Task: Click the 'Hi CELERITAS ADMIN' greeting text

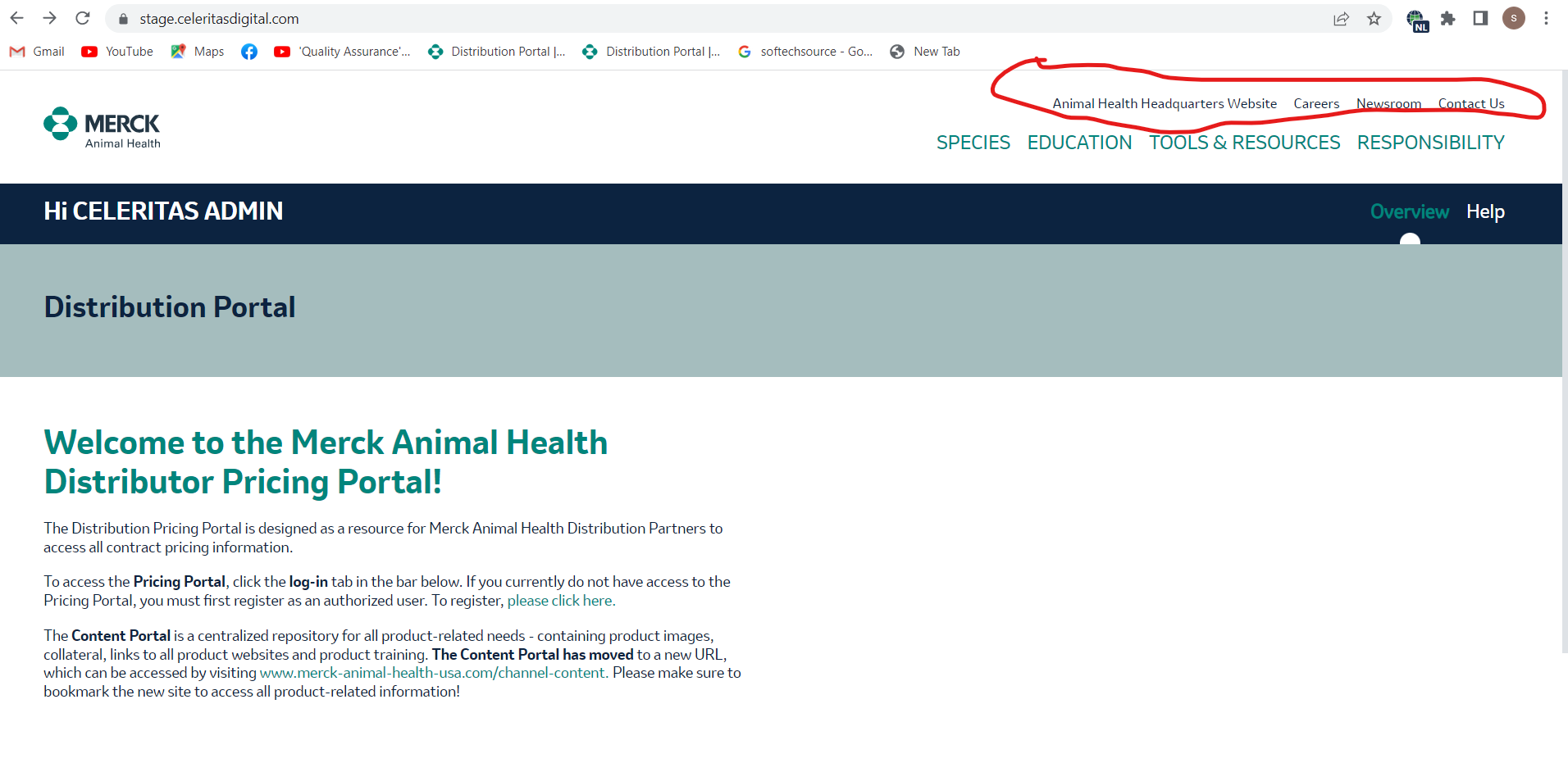Action: point(163,211)
